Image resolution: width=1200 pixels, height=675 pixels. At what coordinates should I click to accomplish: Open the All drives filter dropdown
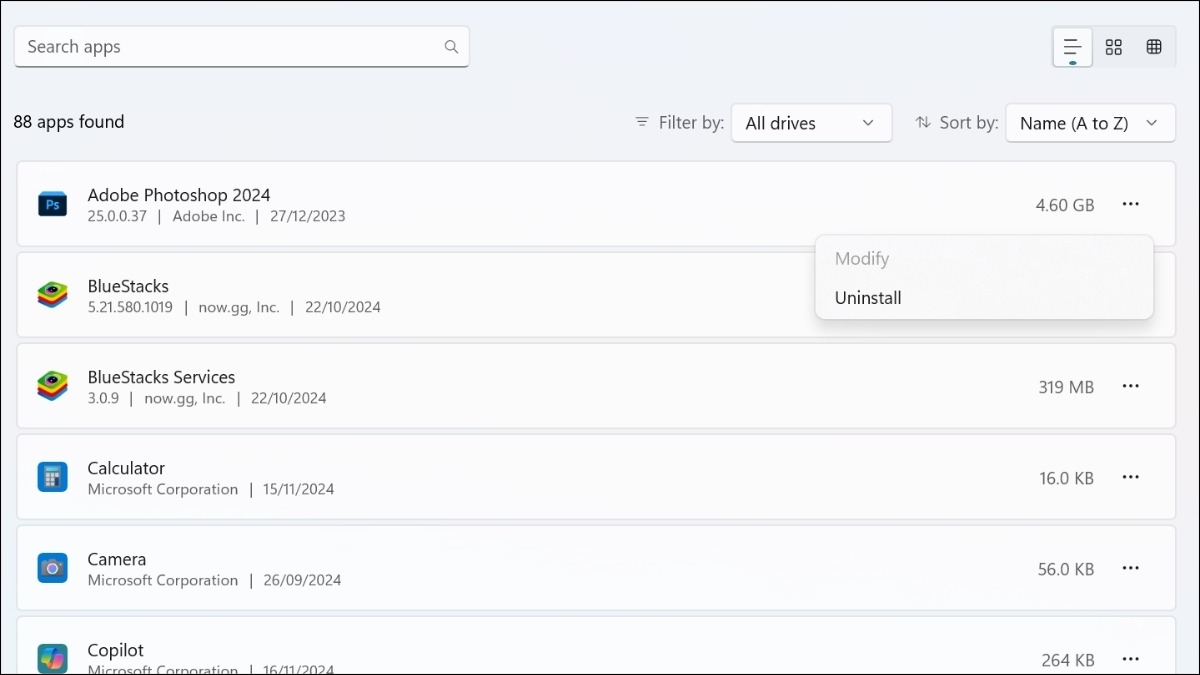coord(811,123)
